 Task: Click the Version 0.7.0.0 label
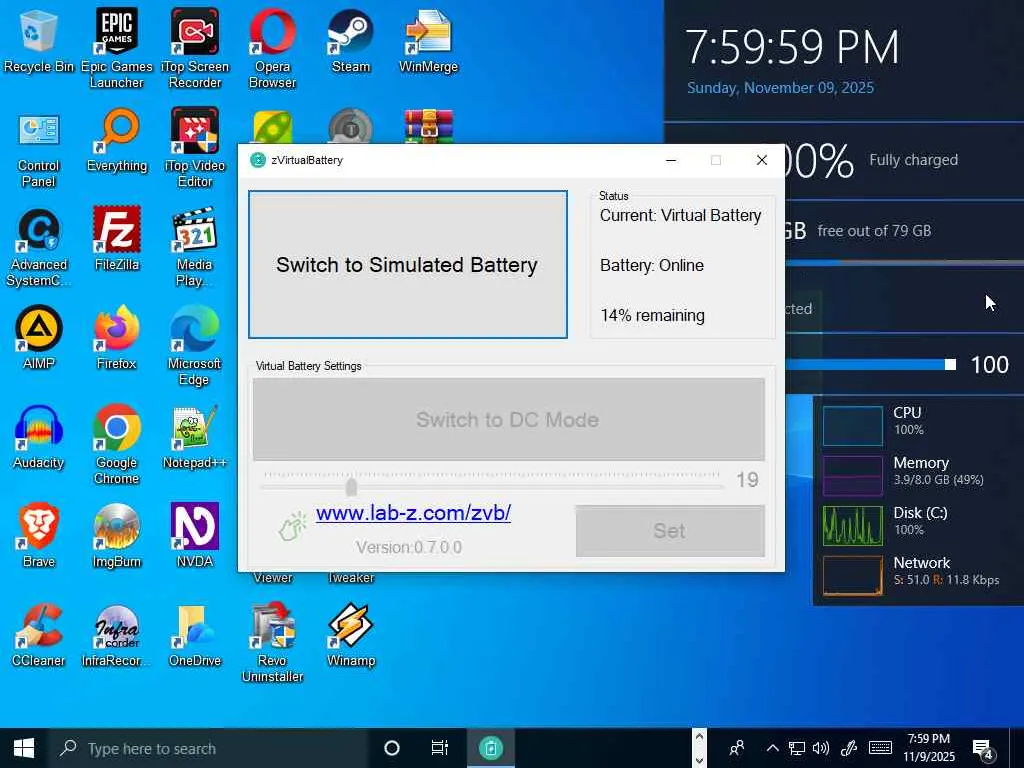[x=409, y=547]
